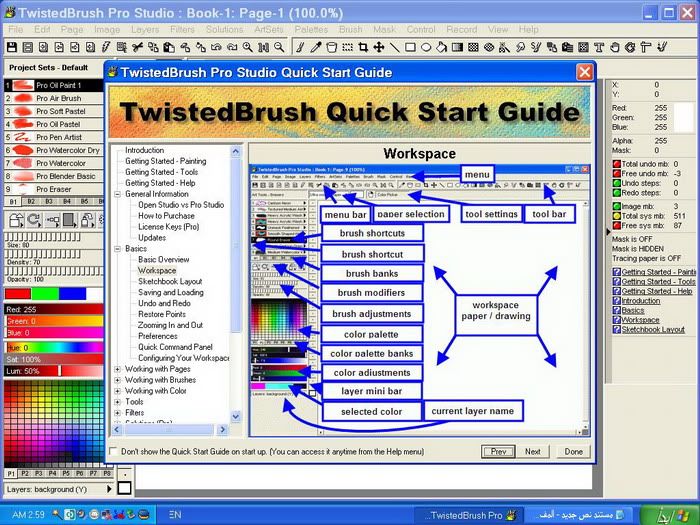Switch to brush bank B2 tab
The height and width of the screenshot is (525, 700).
tap(31, 201)
